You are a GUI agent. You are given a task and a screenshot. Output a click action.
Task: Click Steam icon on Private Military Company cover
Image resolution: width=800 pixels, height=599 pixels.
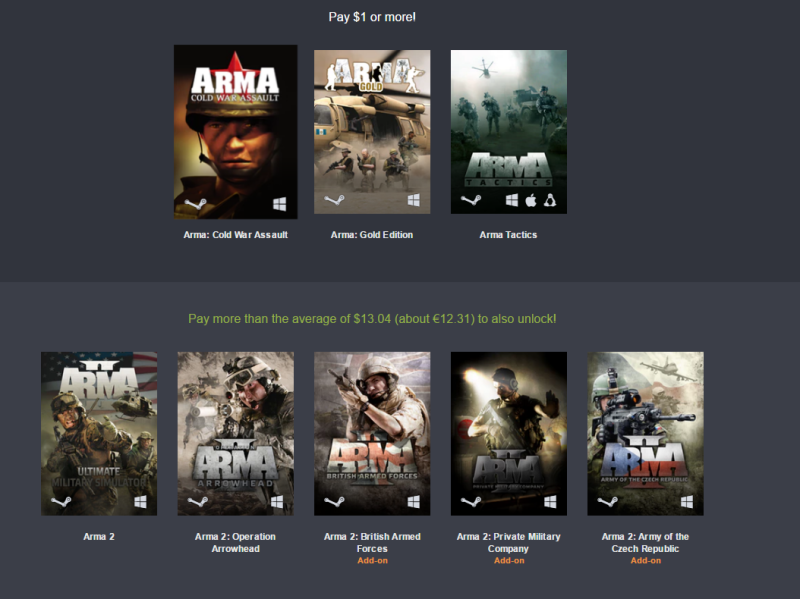click(x=471, y=502)
